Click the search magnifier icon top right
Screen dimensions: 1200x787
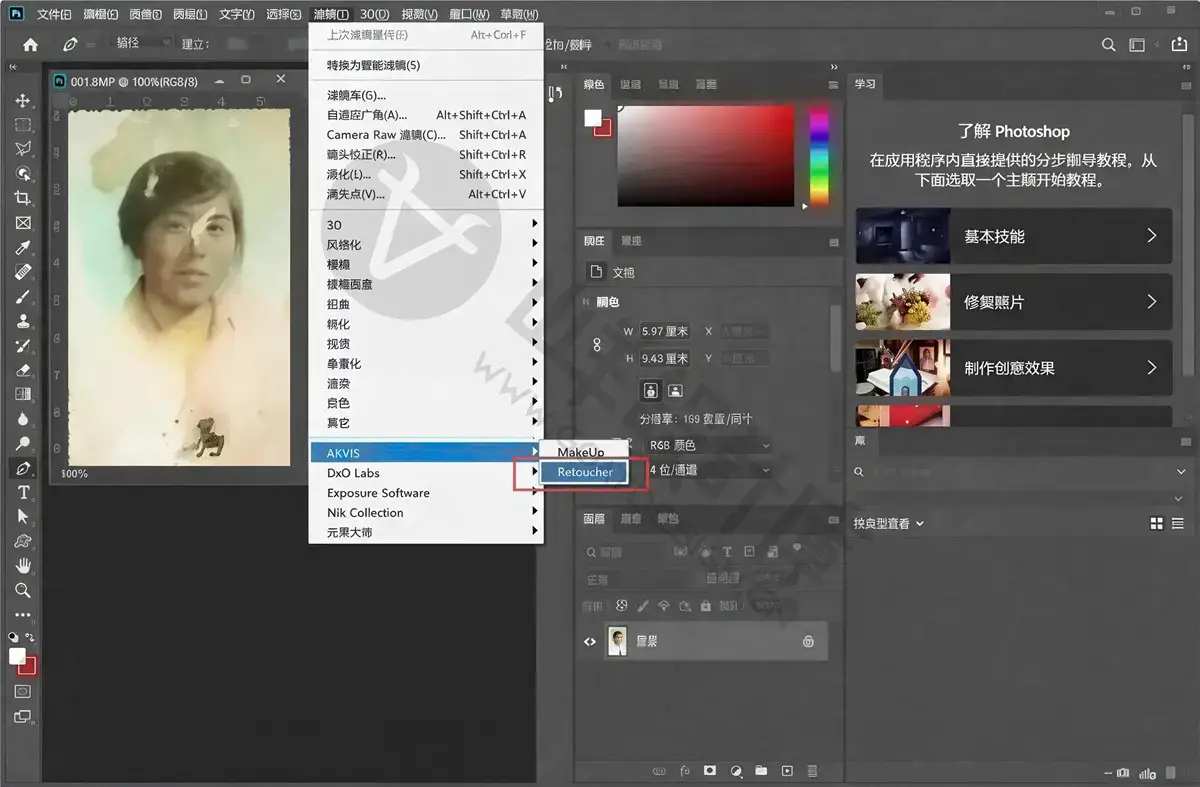1108,45
